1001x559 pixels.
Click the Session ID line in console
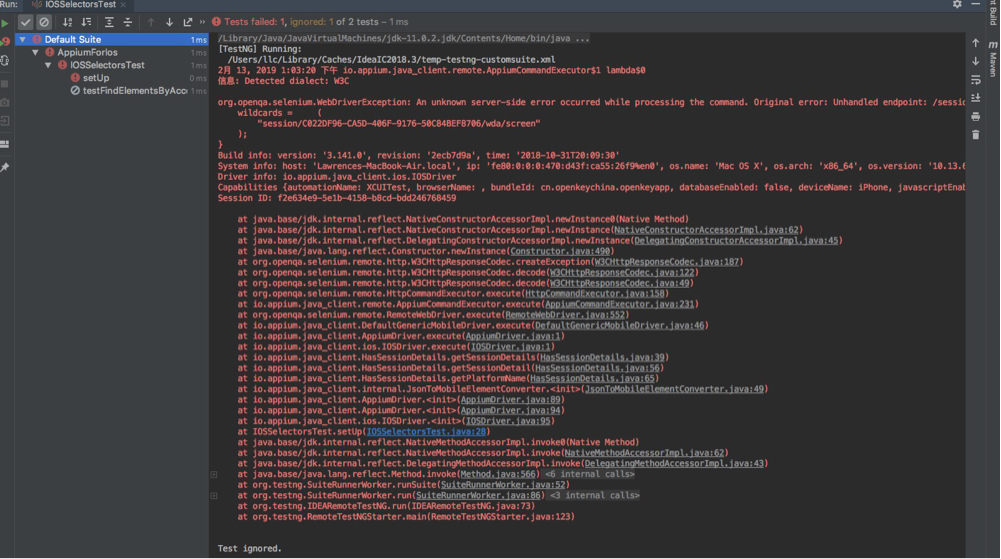tap(336, 198)
